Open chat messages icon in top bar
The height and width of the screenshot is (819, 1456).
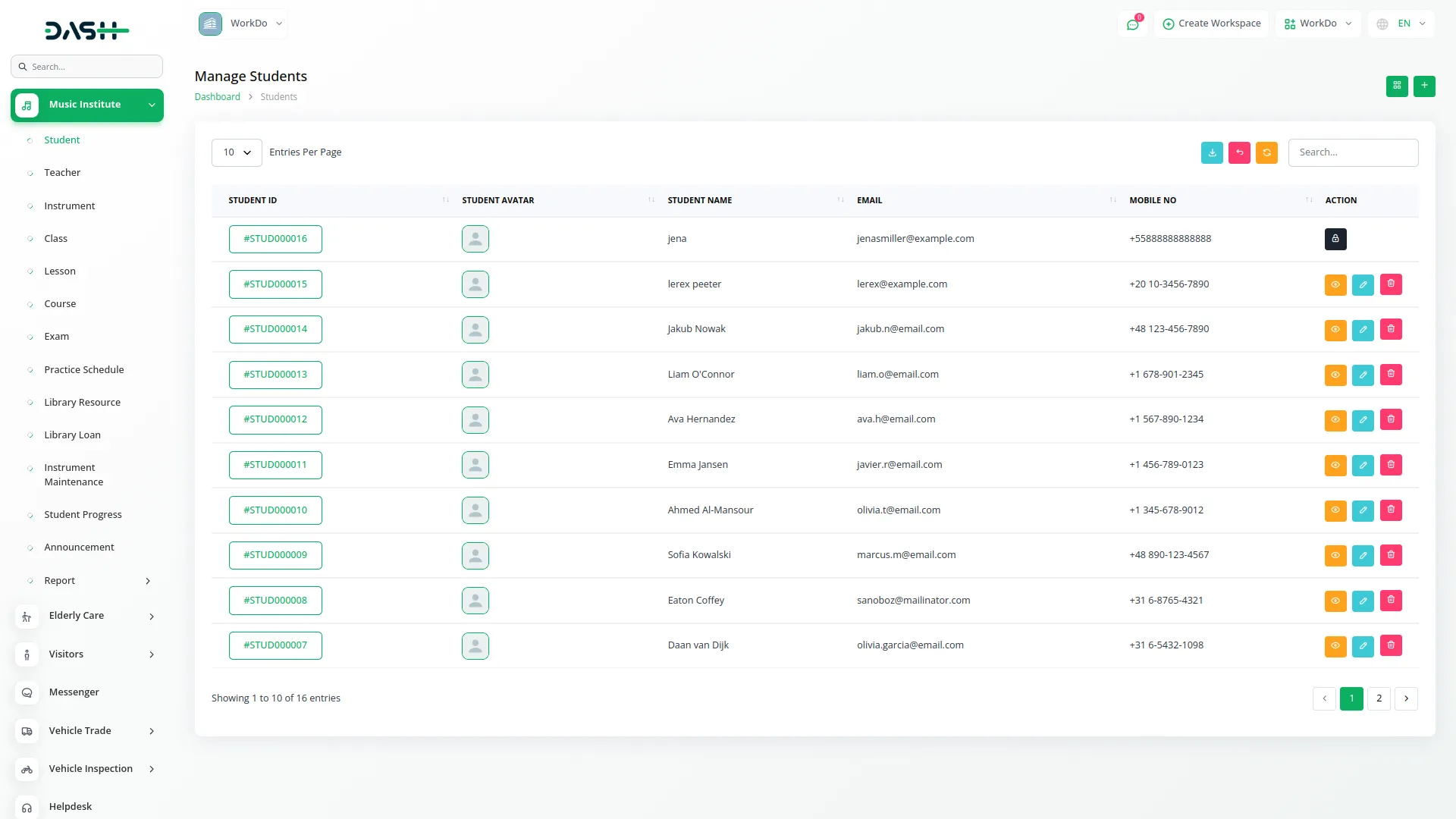coord(1132,24)
